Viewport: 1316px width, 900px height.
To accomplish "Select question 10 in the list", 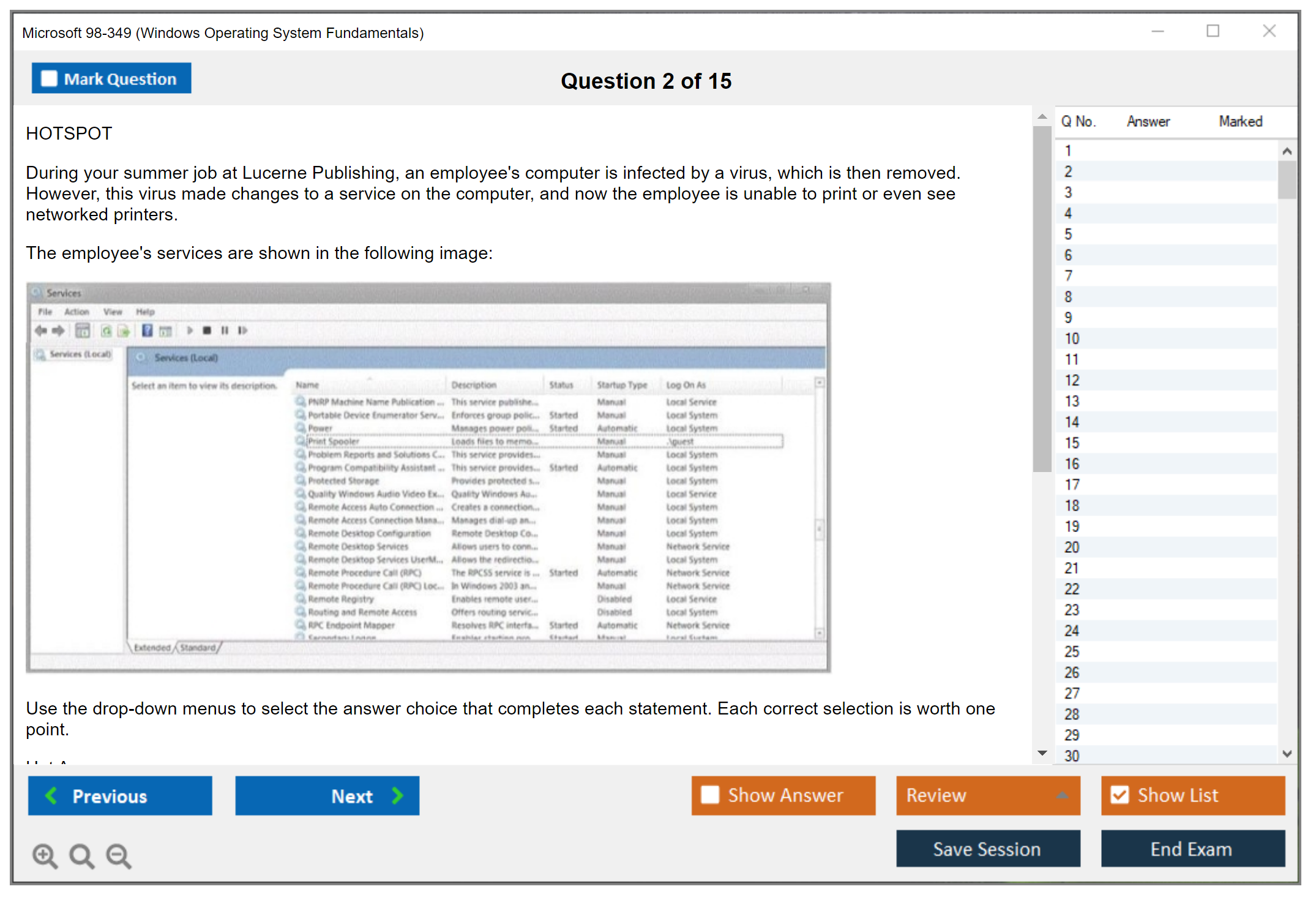I will [1072, 339].
